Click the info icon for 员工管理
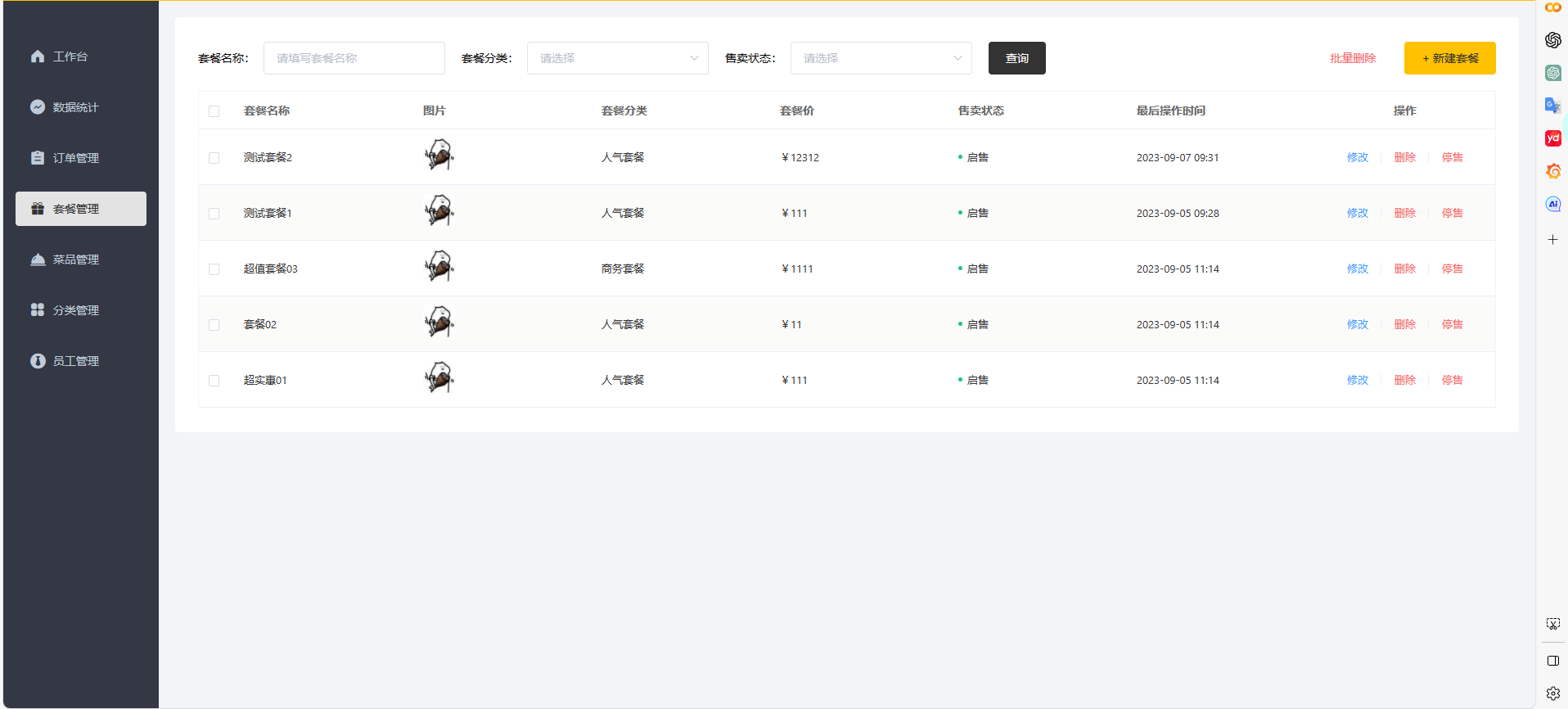The width and height of the screenshot is (1568, 709). tap(38, 361)
